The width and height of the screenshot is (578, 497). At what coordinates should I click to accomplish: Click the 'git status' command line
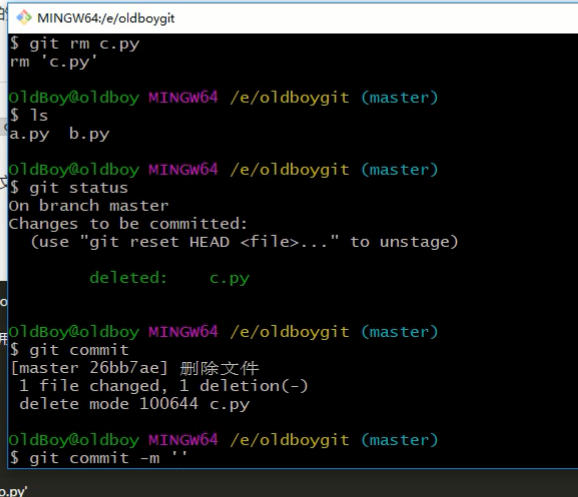(x=69, y=188)
